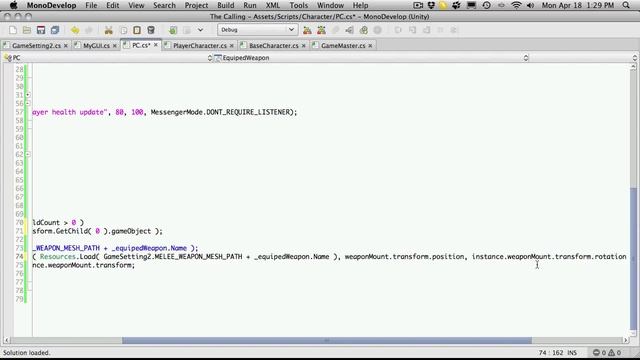The image size is (640, 360).
Task: Click the Save All toolbar icon
Action: click(x=55, y=30)
